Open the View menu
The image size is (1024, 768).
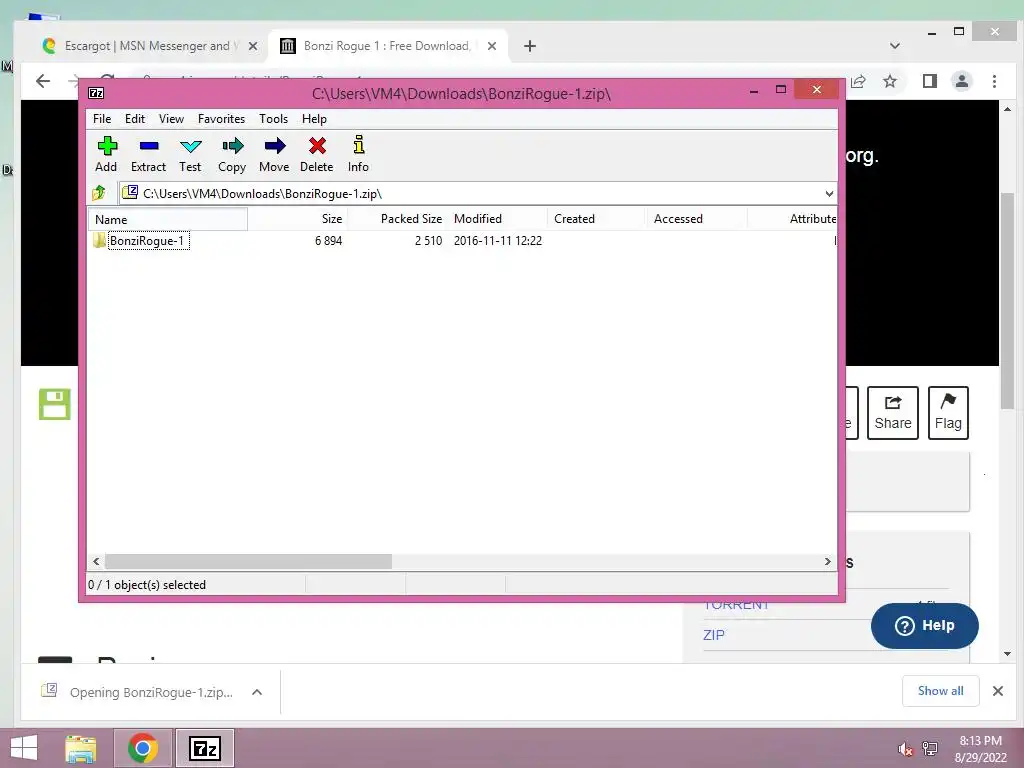pyautogui.click(x=171, y=119)
